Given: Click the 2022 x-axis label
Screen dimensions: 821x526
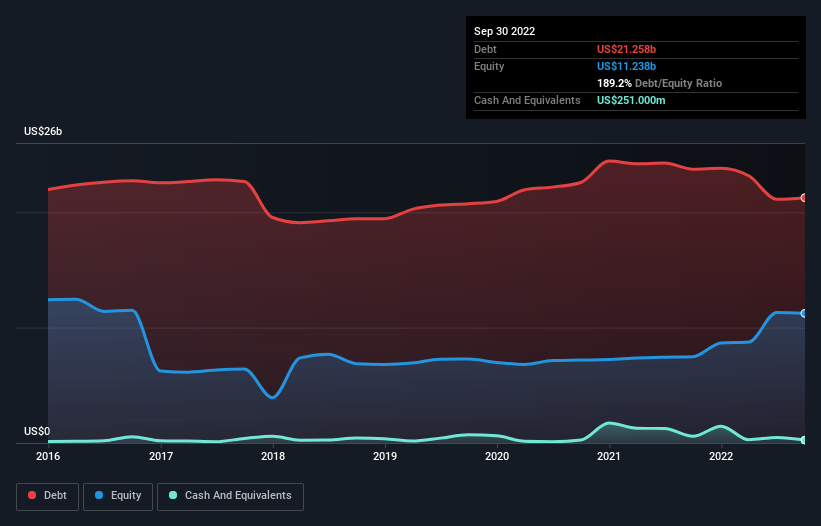Looking at the screenshot, I should (x=721, y=456).
